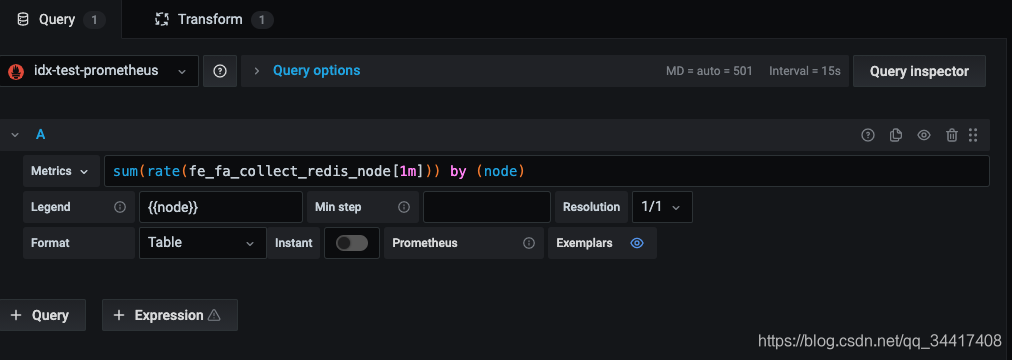Open the Resolution 1/1 dropdown
Viewport: 1012px width, 360px height.
pyautogui.click(x=662, y=207)
